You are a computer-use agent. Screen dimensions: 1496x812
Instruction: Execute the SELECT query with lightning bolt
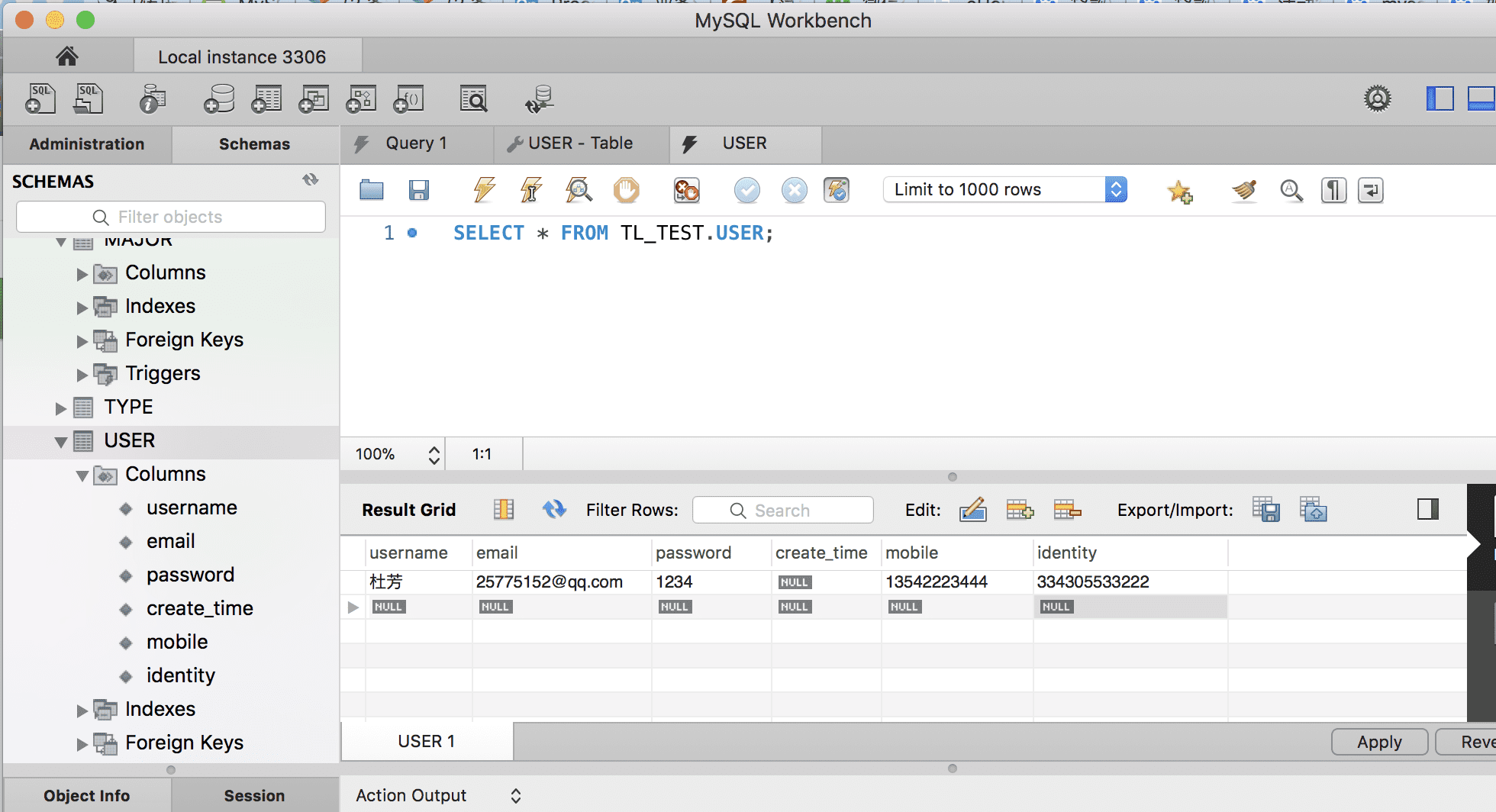point(483,190)
